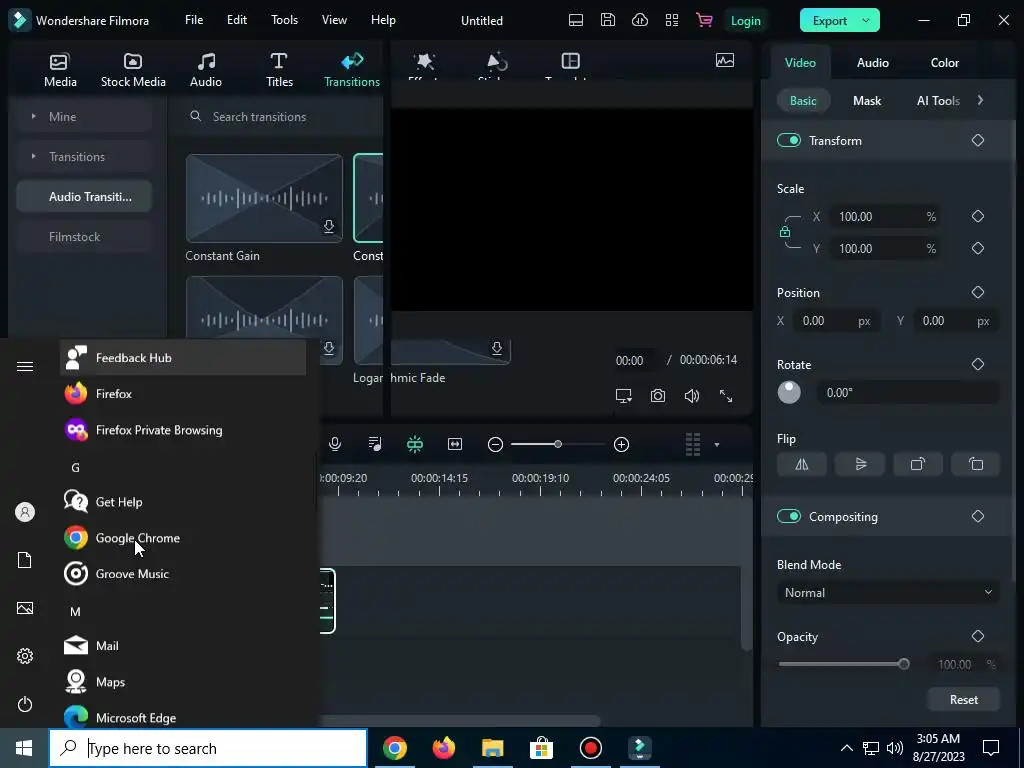Select the AI Tools sub-tab
The image size is (1024, 768).
pos(938,101)
